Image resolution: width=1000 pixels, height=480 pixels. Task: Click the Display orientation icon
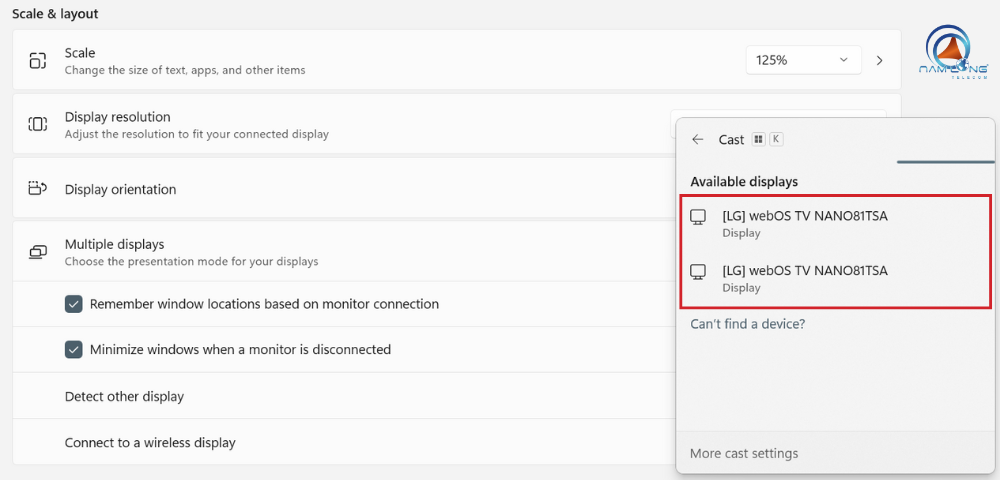pyautogui.click(x=38, y=189)
